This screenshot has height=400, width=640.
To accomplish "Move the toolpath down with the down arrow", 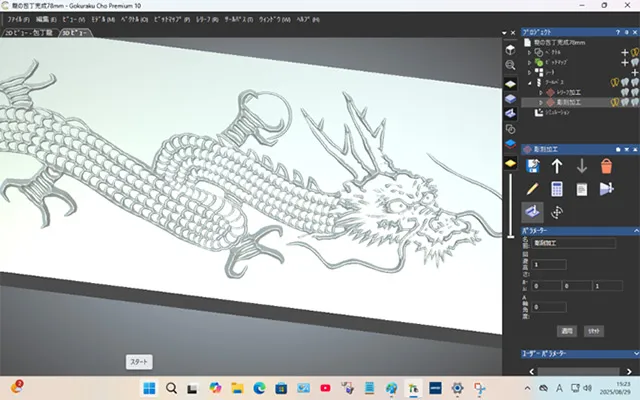I will click(581, 165).
